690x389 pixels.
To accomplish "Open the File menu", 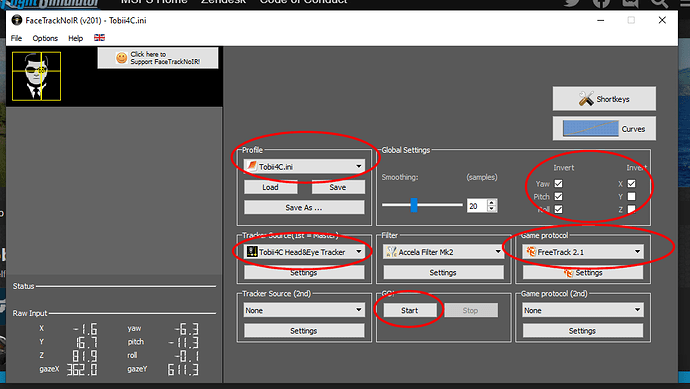I will [16, 38].
